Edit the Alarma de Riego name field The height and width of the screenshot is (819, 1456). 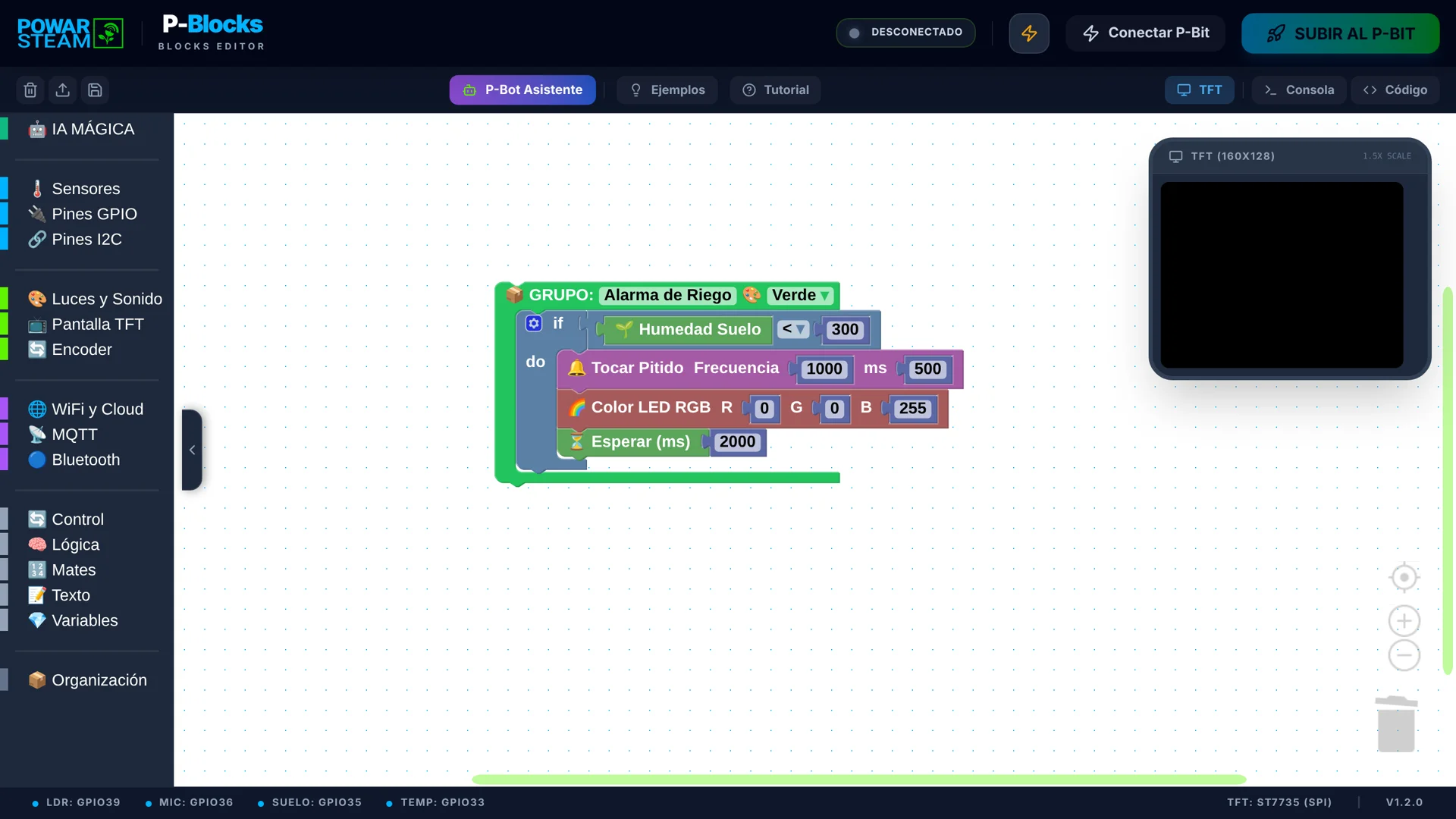(x=667, y=295)
